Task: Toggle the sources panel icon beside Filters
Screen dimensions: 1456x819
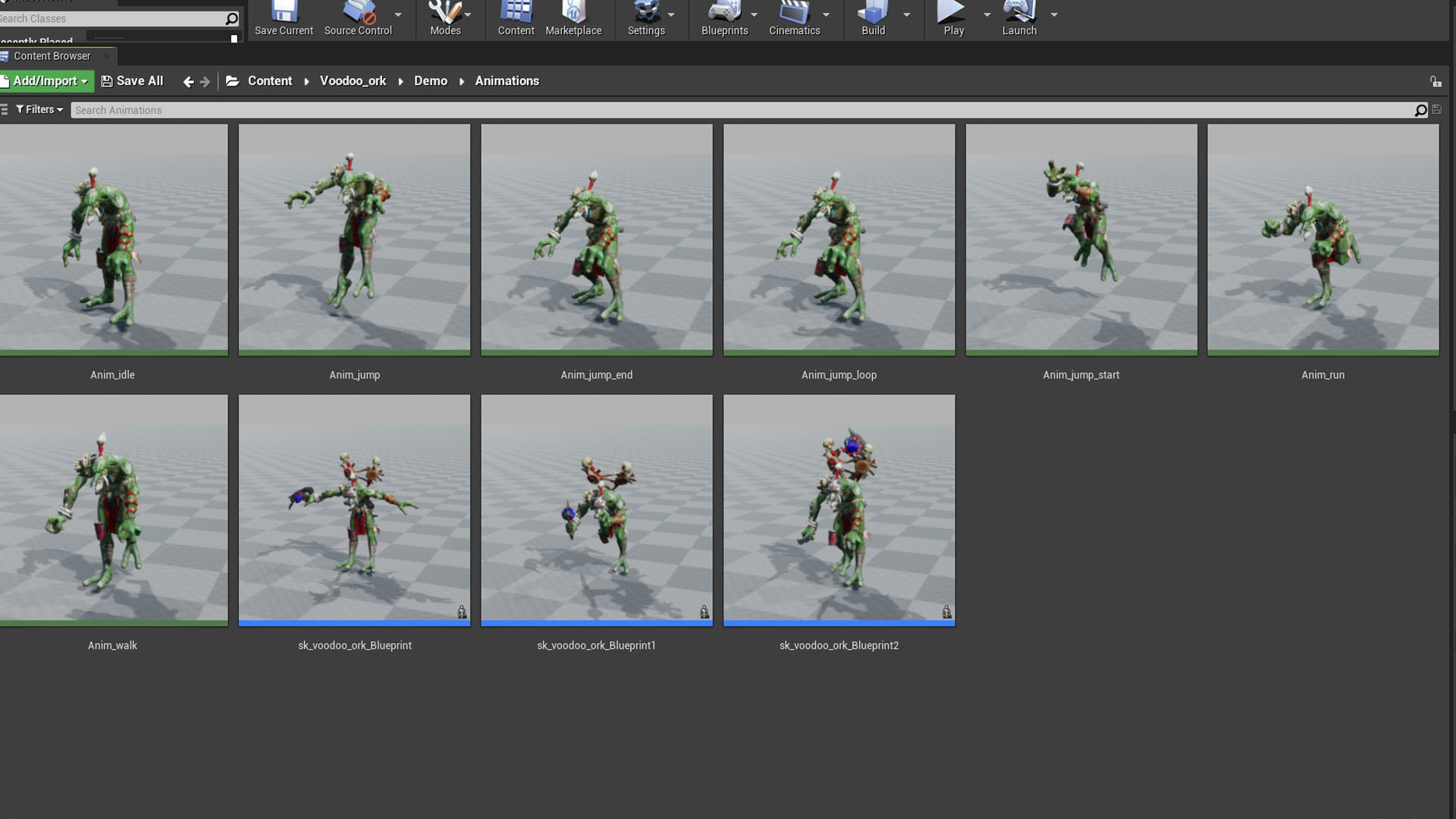Action: tap(5, 110)
